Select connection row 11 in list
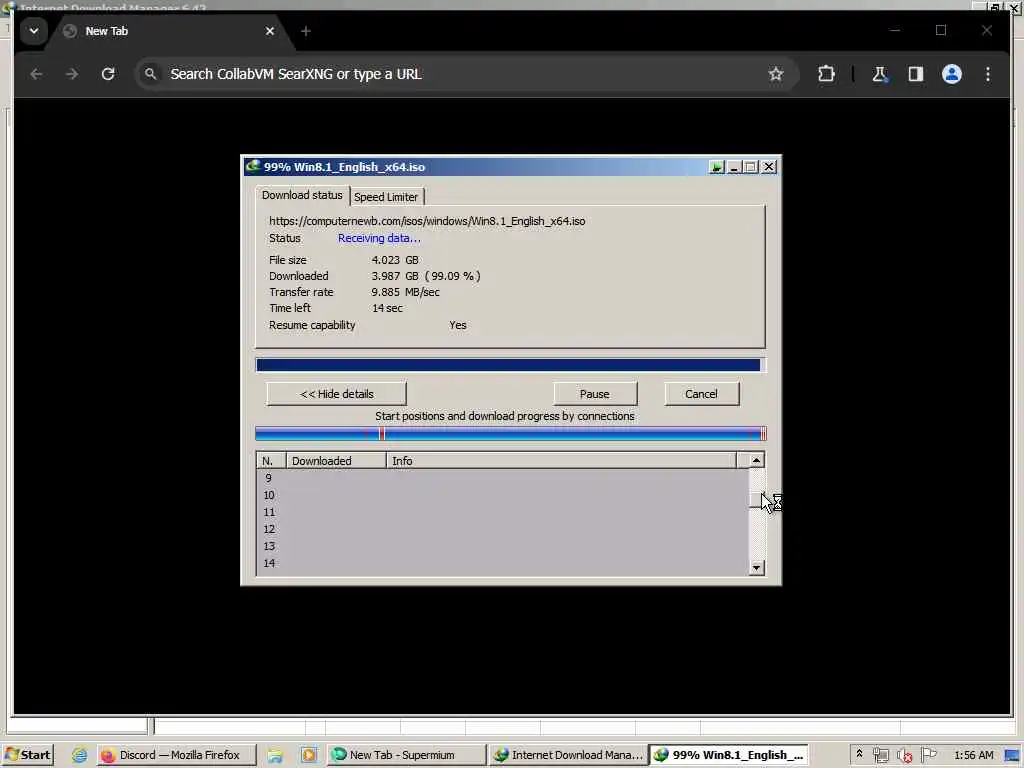This screenshot has width=1024, height=768. (x=503, y=512)
